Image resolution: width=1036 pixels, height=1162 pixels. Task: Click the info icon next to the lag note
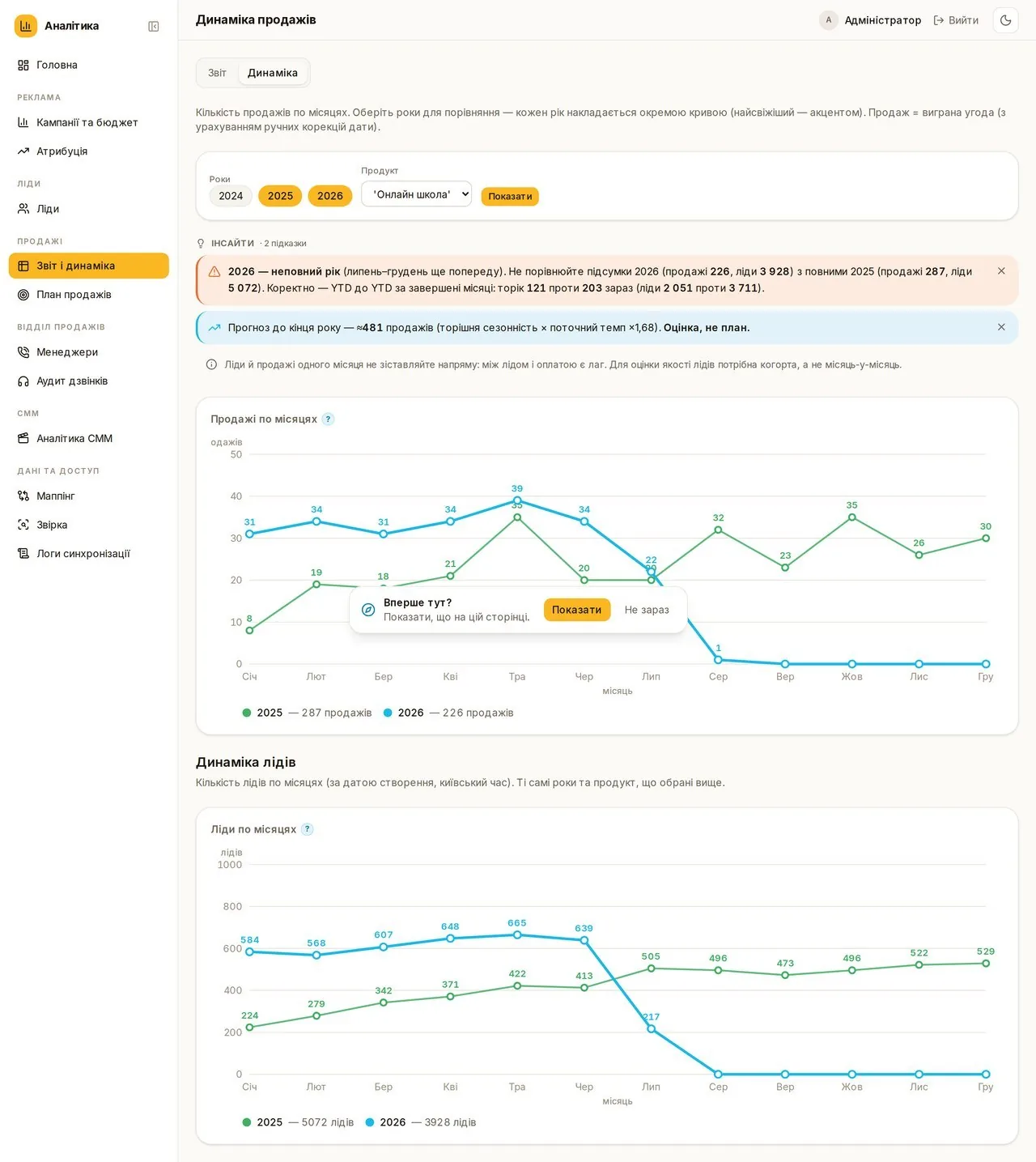211,365
